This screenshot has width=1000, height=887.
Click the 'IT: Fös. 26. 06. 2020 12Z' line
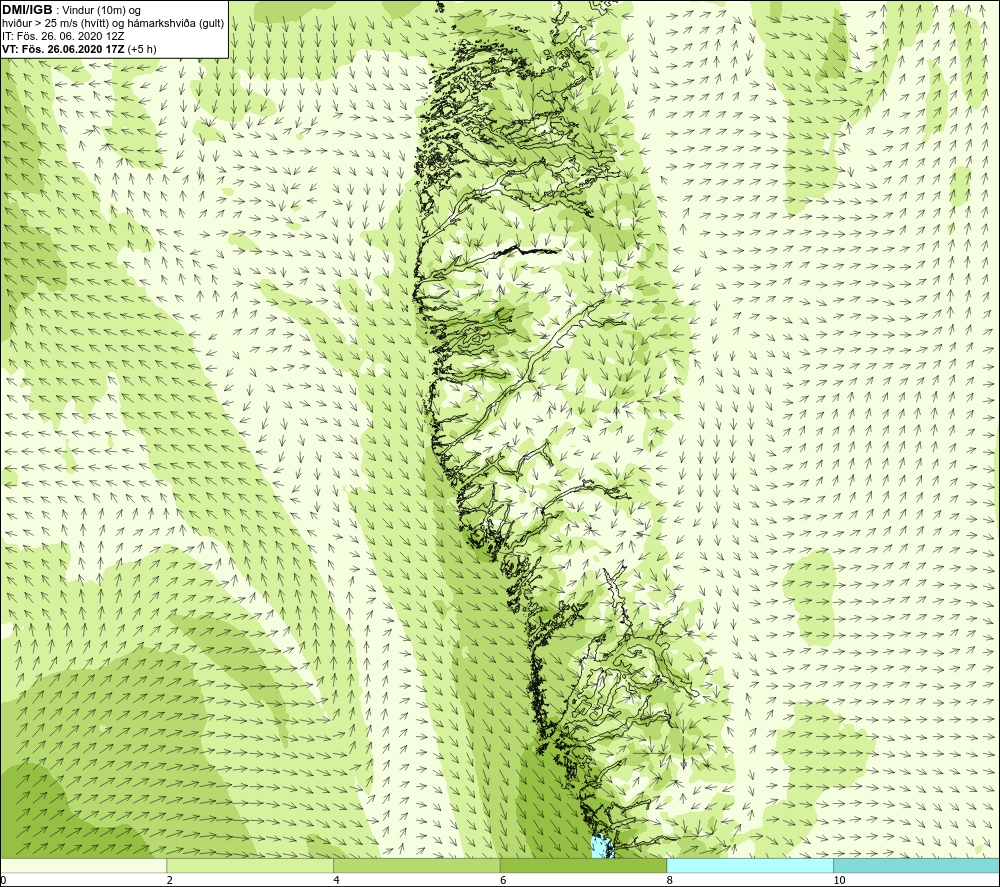(x=63, y=36)
